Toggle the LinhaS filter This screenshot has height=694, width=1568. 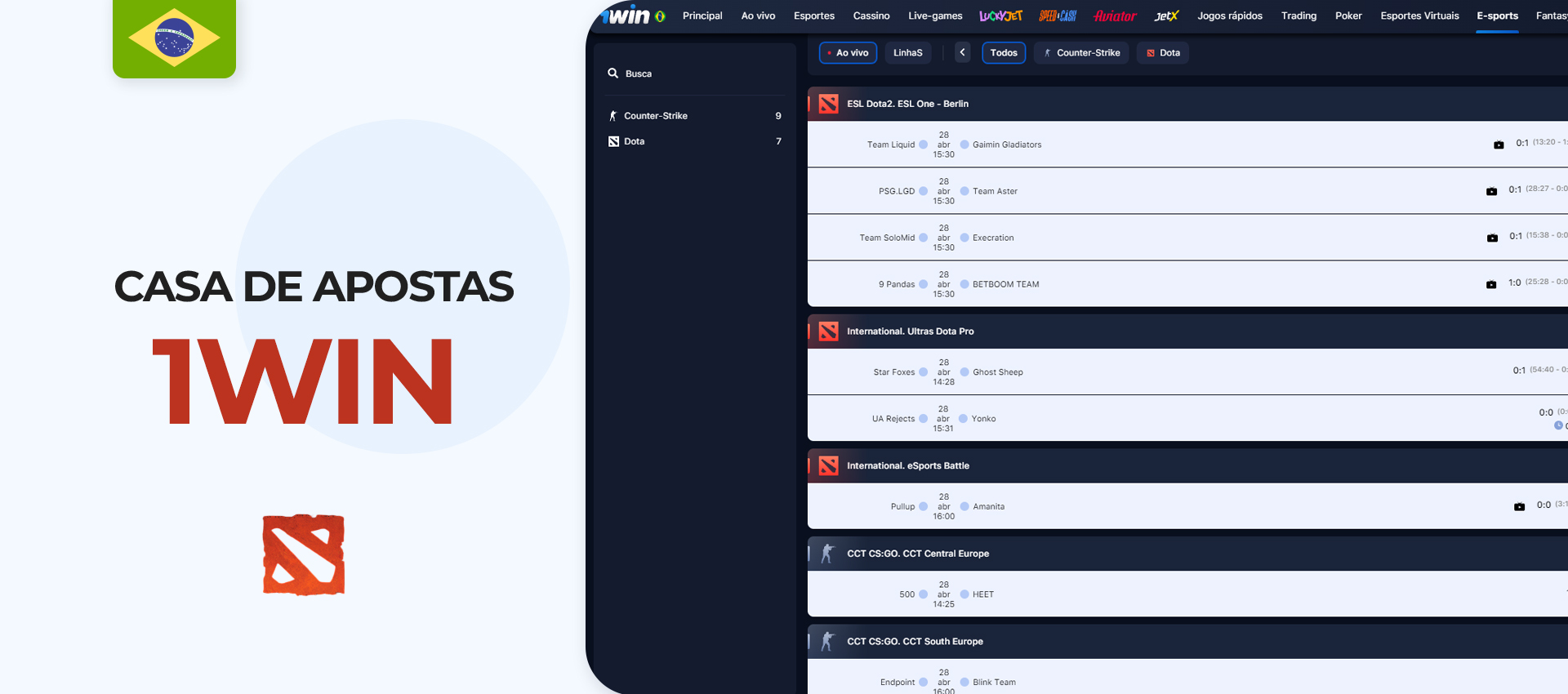pyautogui.click(x=907, y=53)
